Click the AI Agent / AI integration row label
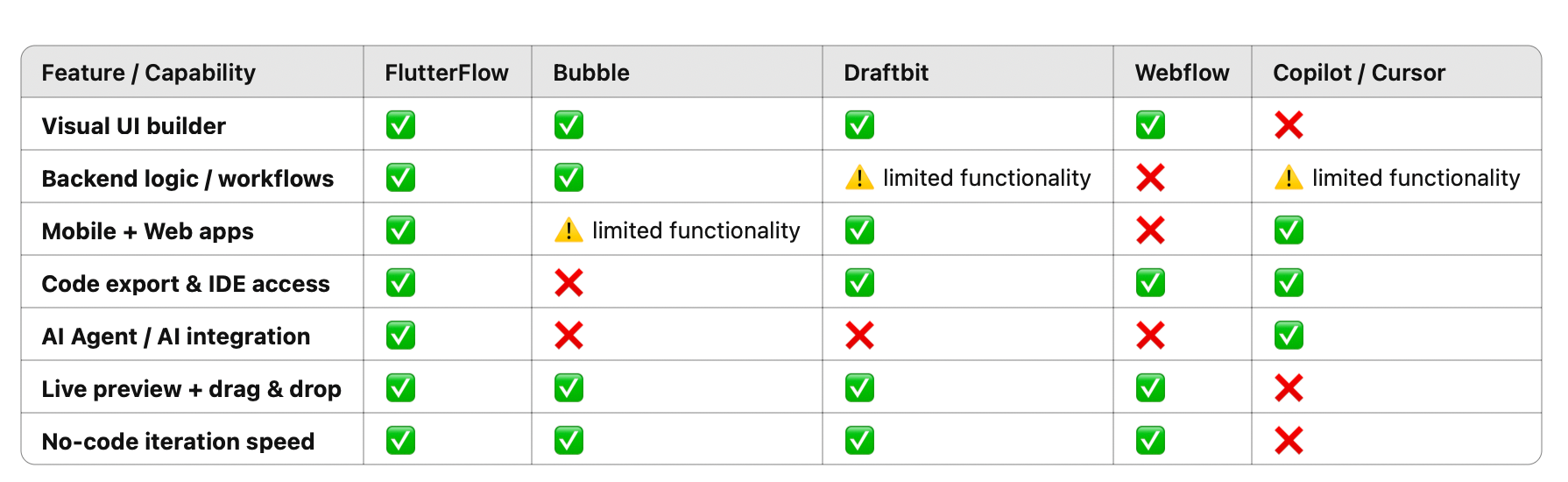Screen dimensions: 1568x482 [x=176, y=337]
